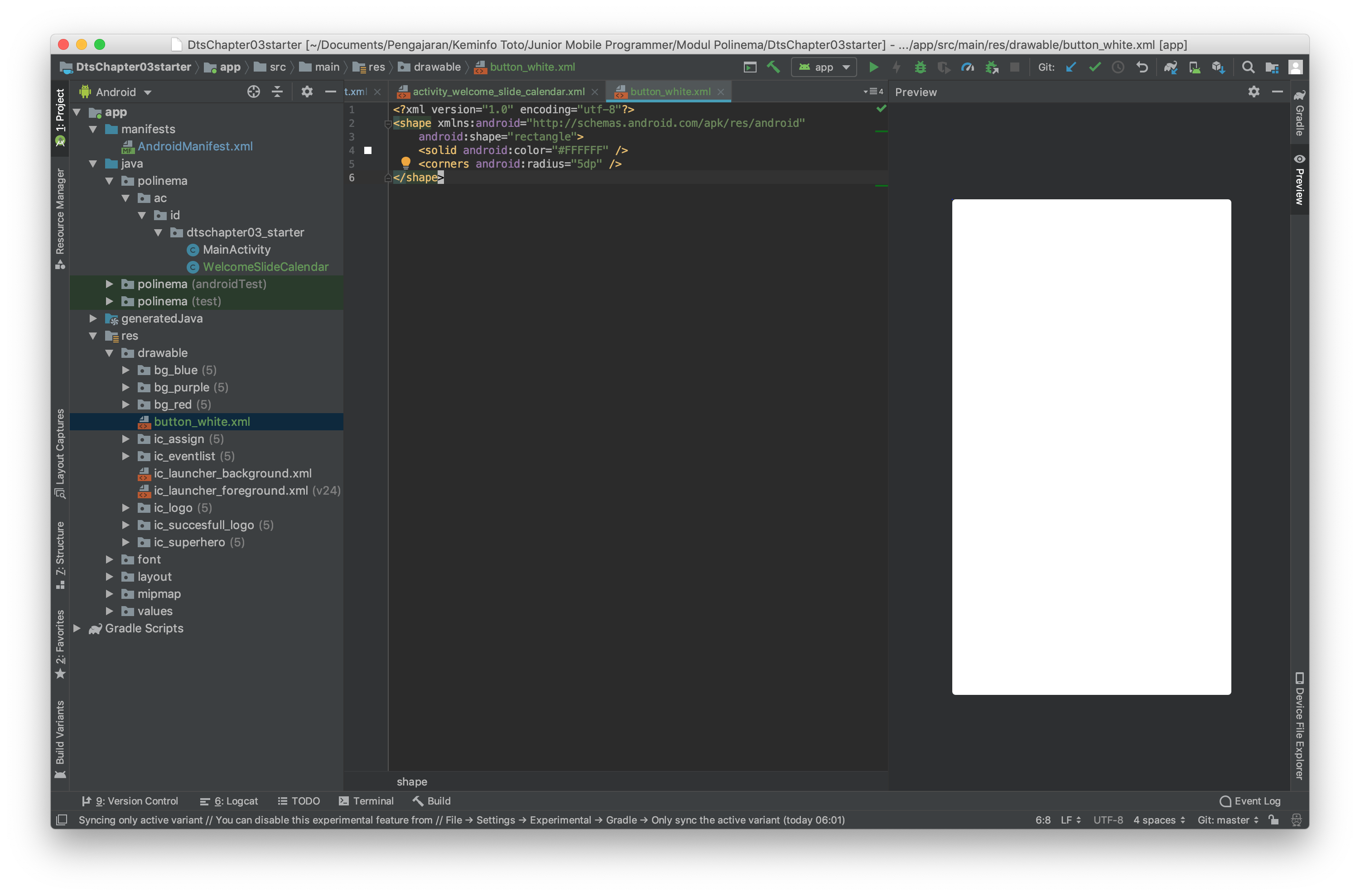
Task: Click the Stop square button
Action: tap(1015, 67)
